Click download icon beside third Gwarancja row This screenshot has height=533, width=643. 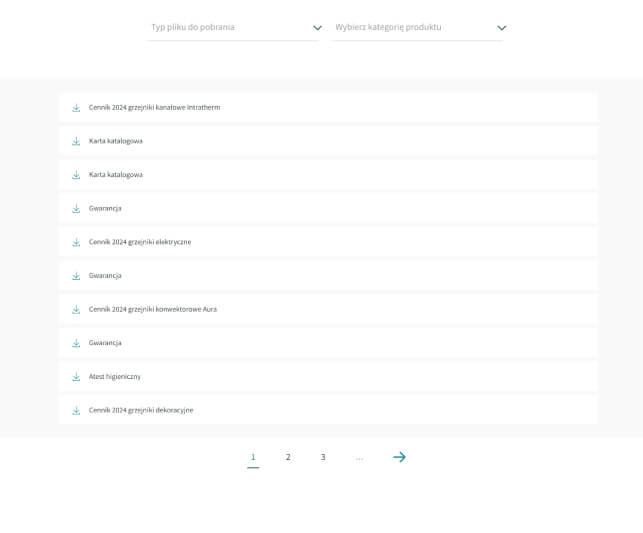click(x=76, y=343)
